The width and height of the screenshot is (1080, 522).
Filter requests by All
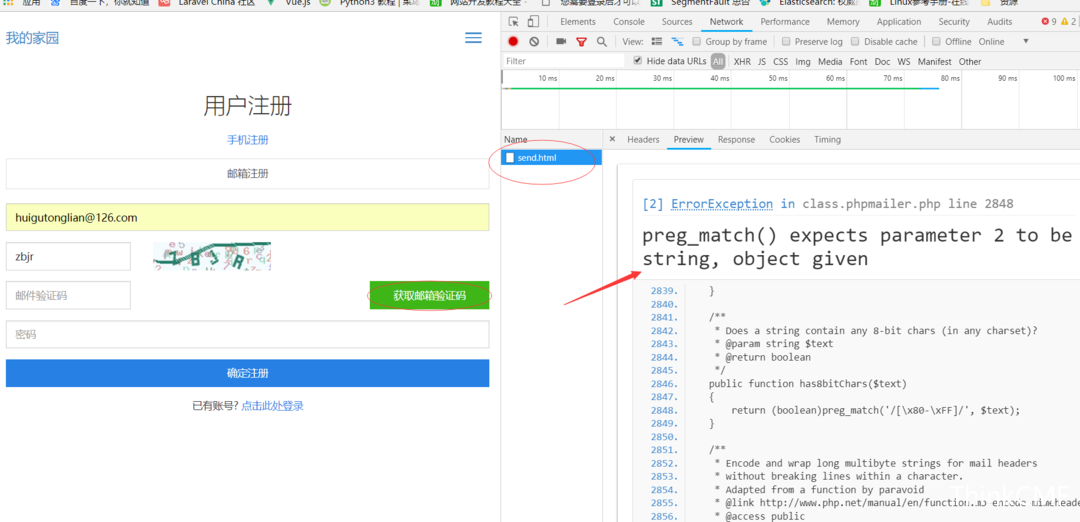point(718,61)
